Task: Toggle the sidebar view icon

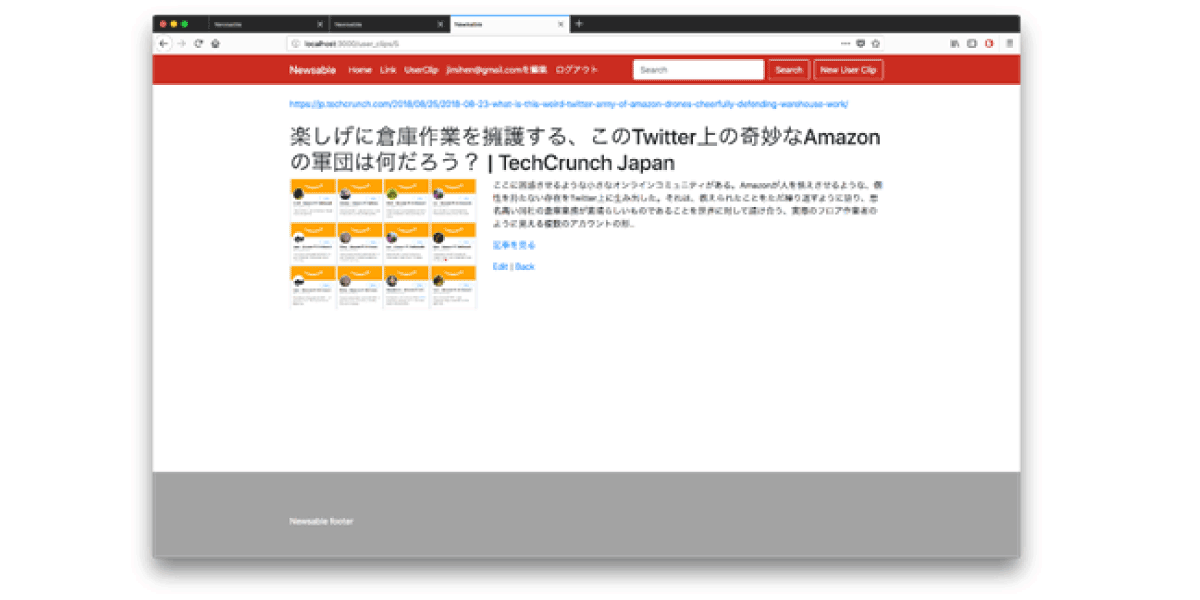Action: [972, 44]
